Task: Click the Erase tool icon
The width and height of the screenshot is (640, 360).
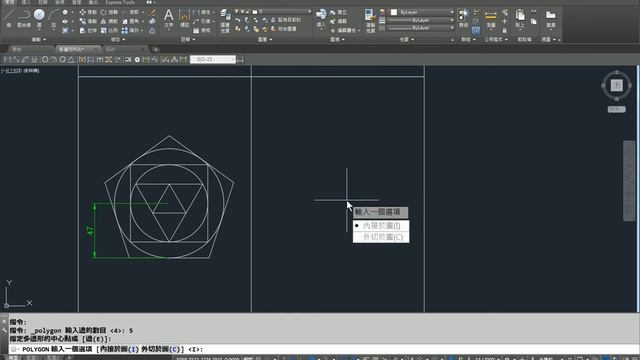Action: tap(152, 12)
